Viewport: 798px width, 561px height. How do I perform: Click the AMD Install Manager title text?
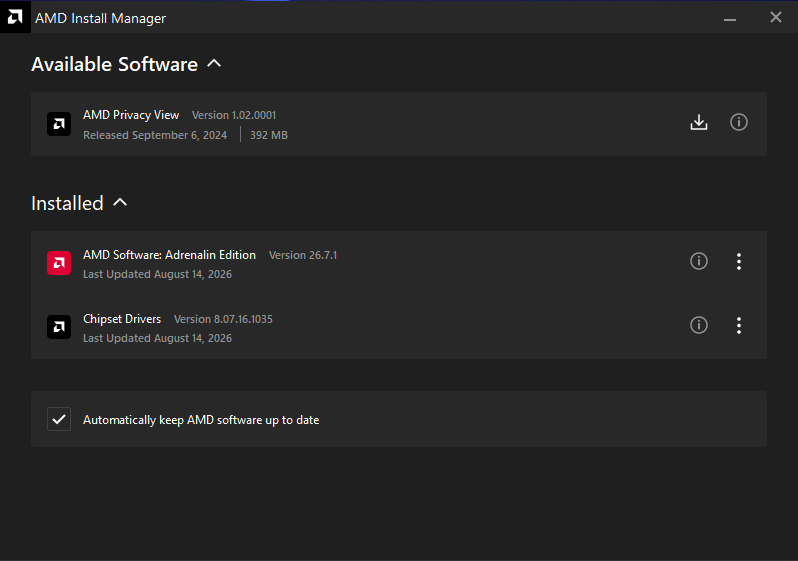coord(100,18)
